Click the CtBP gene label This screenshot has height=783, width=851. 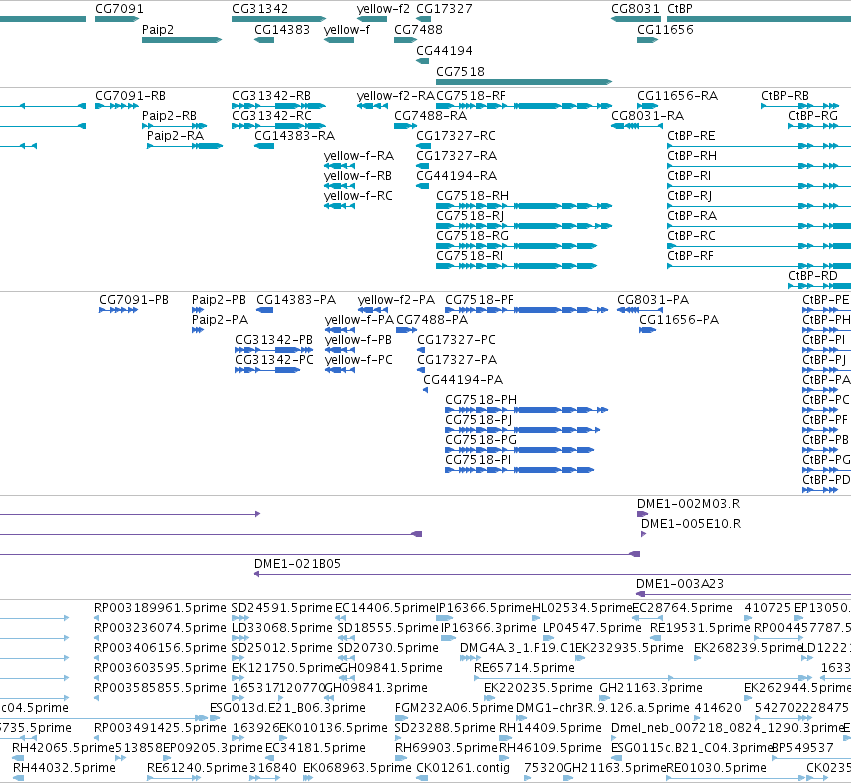679,9
